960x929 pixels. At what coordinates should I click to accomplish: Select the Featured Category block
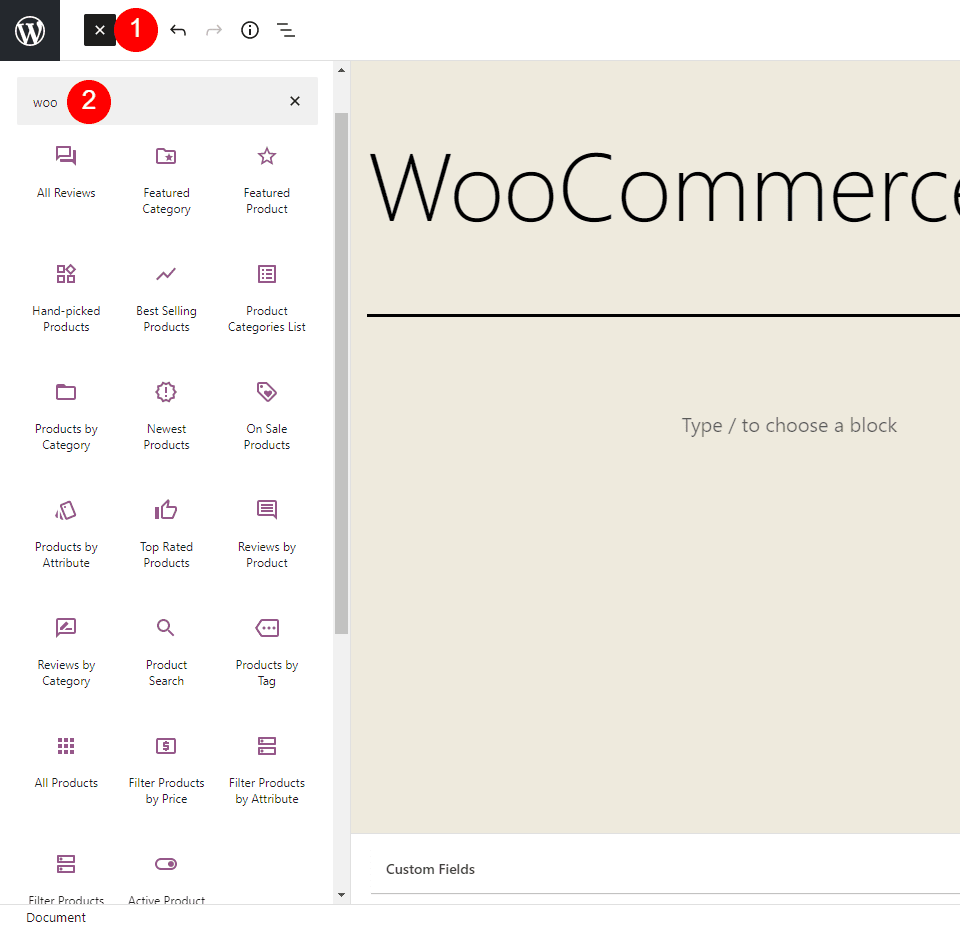point(166,180)
